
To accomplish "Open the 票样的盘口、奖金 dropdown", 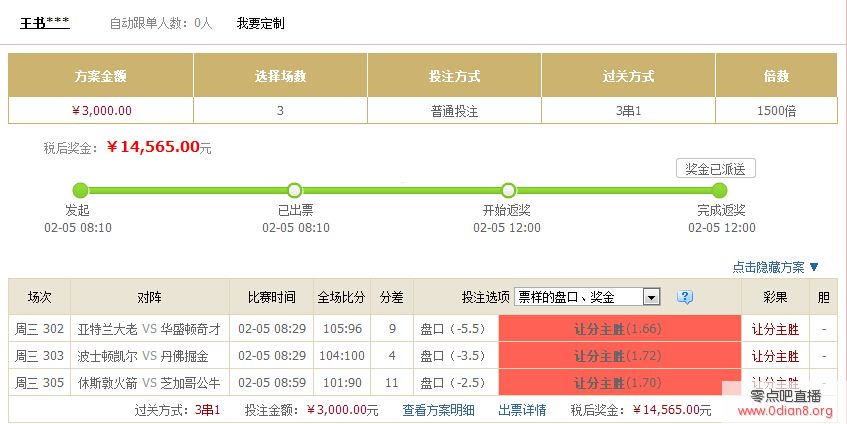I will 587,297.
